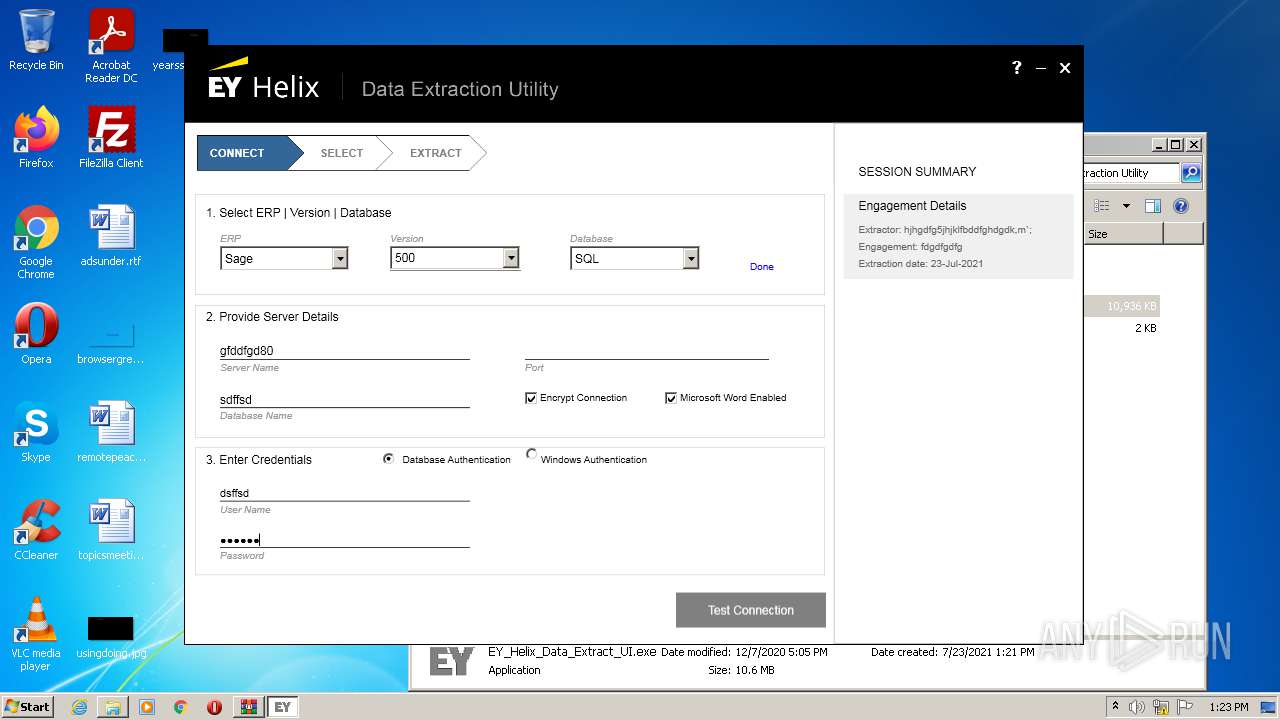Launch Acrobat Reader DC shortcut

tap(111, 46)
